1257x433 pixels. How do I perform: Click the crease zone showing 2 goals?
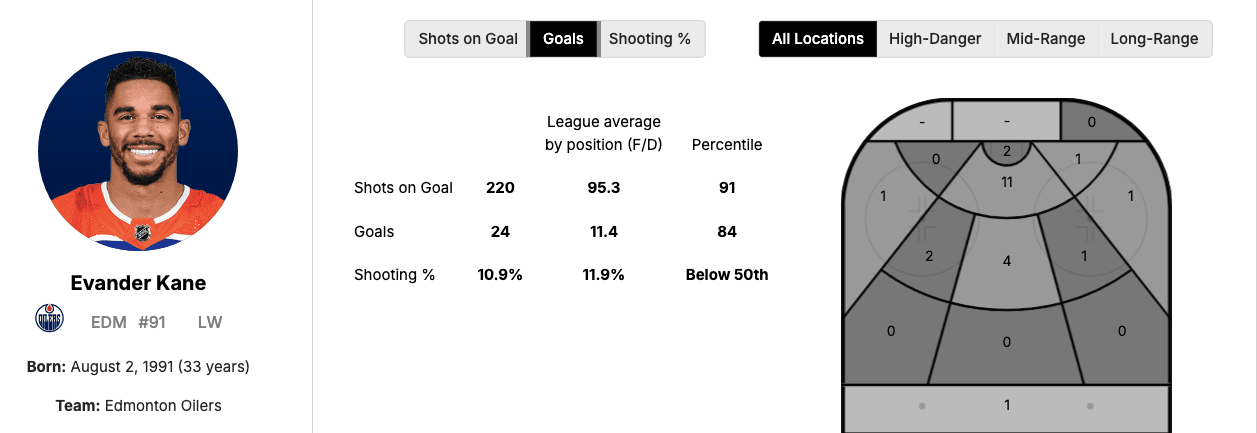[1006, 152]
